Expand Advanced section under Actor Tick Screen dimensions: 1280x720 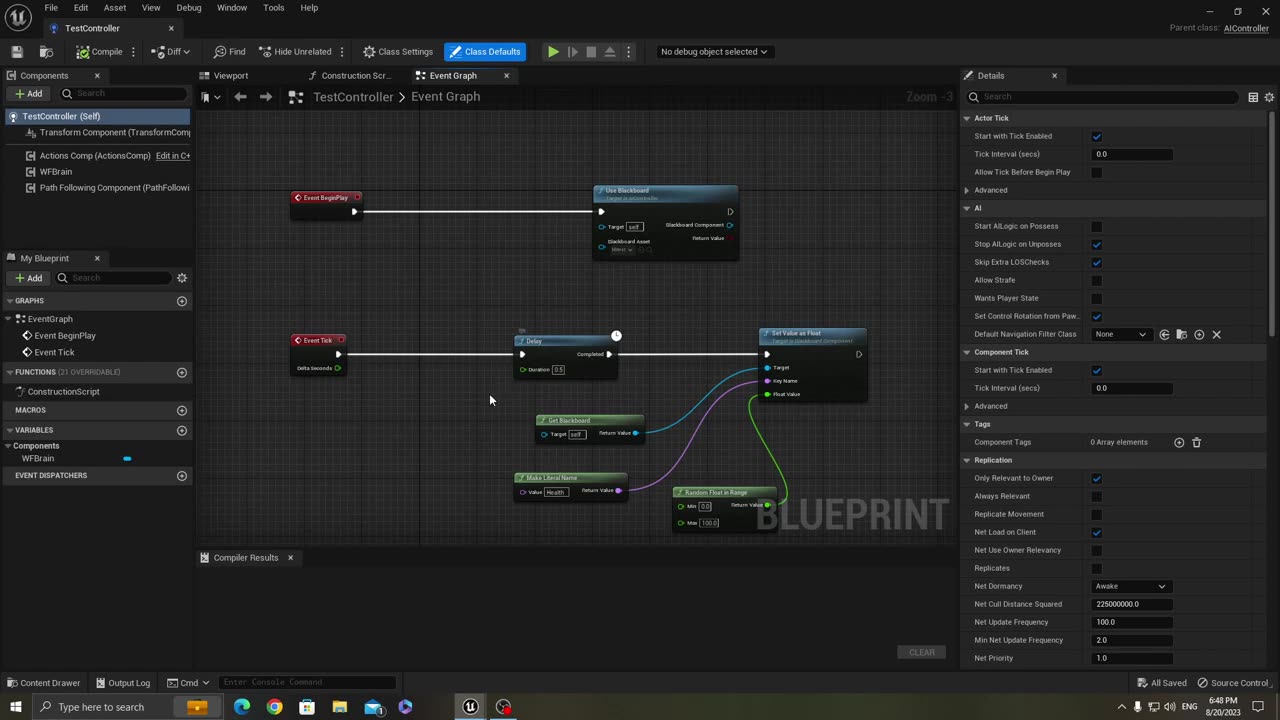tap(967, 190)
